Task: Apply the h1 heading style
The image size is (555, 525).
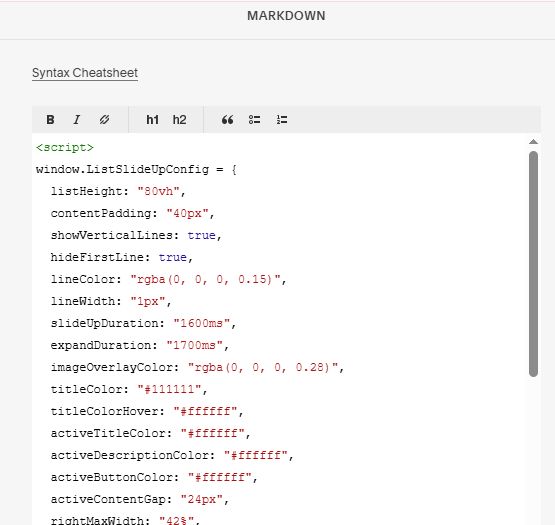Action: click(x=153, y=120)
